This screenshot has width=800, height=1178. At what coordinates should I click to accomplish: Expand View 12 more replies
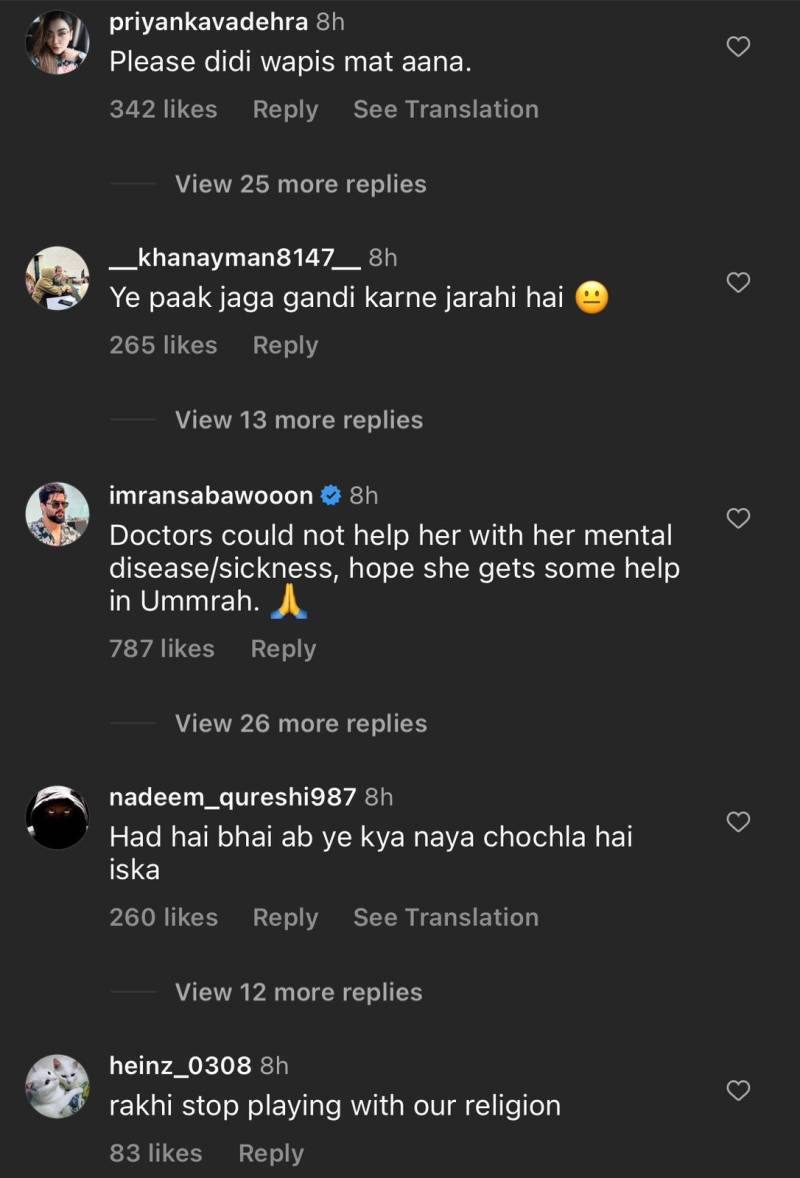(298, 992)
